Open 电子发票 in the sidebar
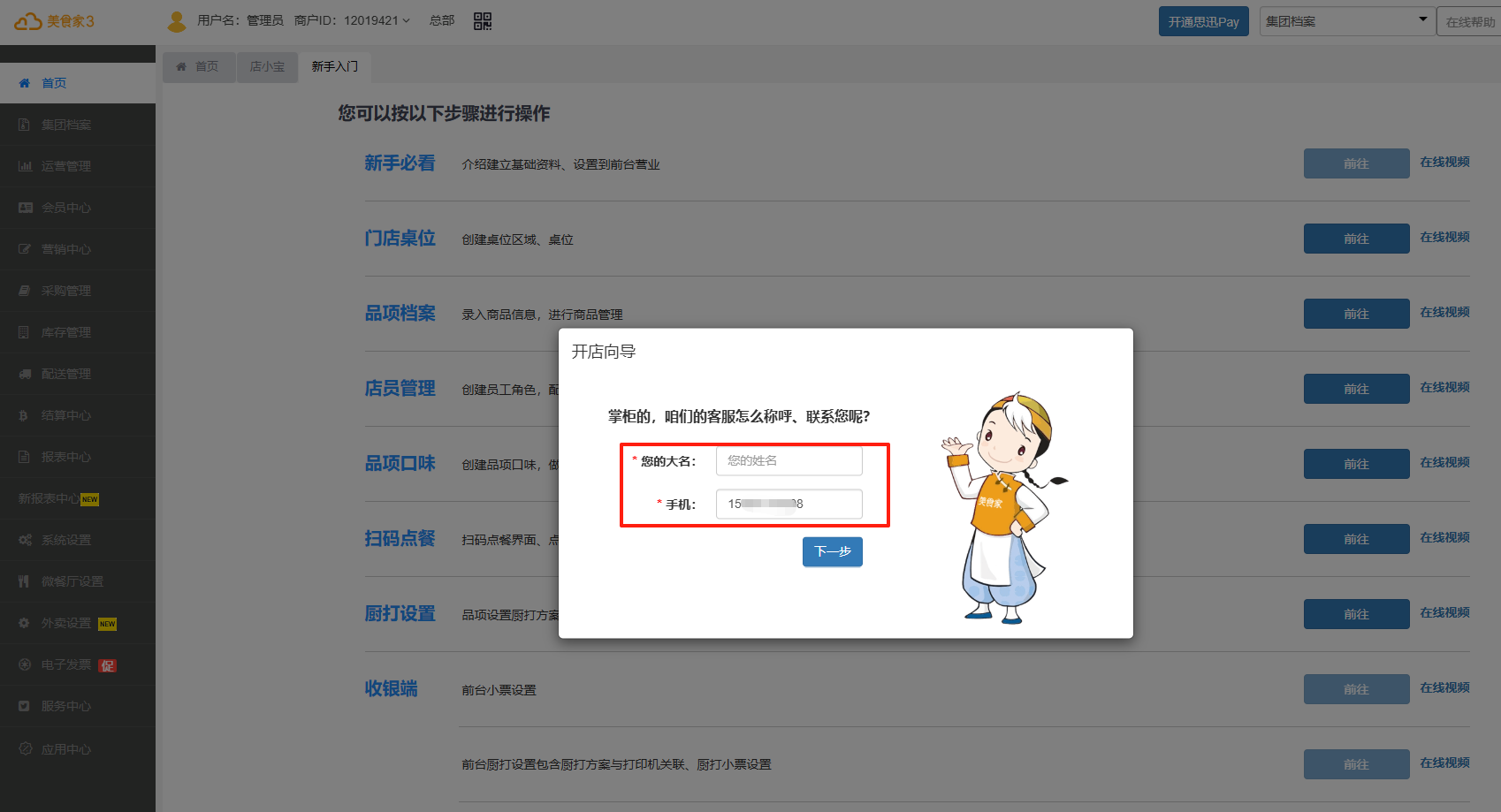Screen dimensions: 1501x812 pyautogui.click(x=66, y=664)
